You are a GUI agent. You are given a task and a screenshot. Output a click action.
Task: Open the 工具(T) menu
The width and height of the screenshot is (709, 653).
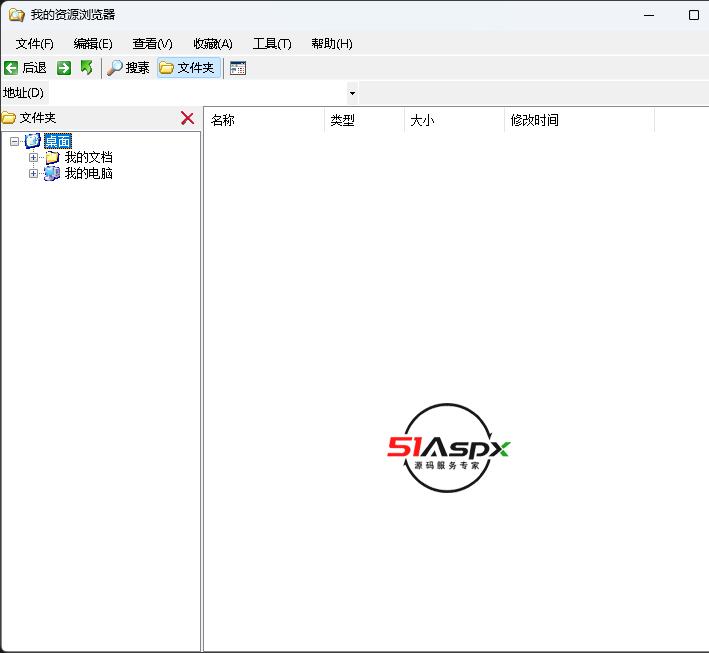[x=272, y=43]
